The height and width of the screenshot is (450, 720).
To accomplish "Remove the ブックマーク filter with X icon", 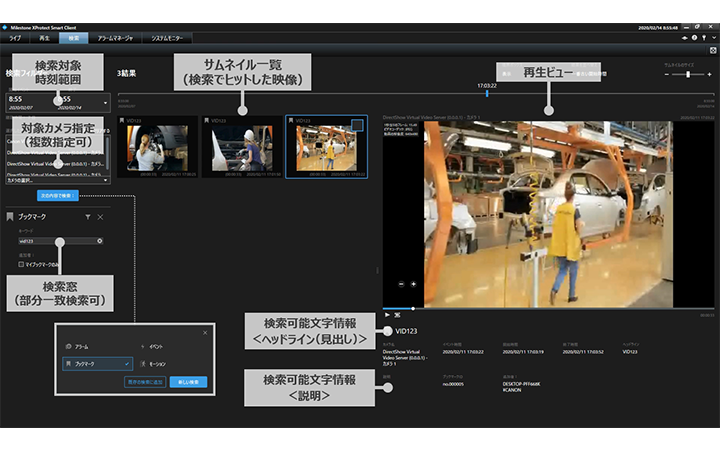I will click(100, 216).
